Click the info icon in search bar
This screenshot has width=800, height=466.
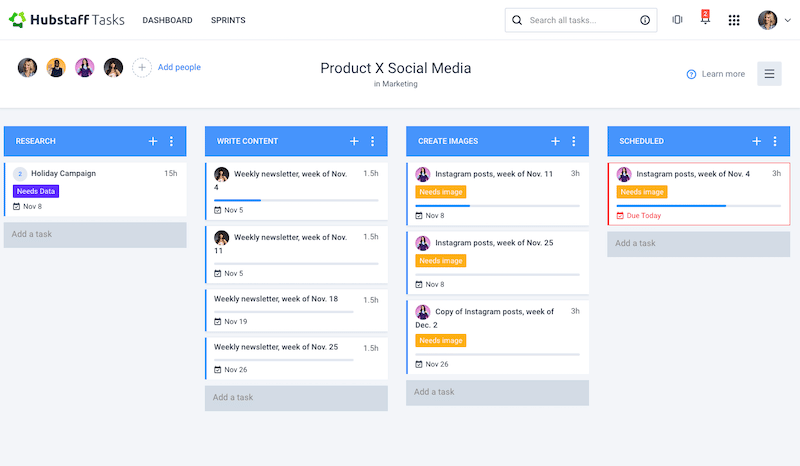(644, 20)
